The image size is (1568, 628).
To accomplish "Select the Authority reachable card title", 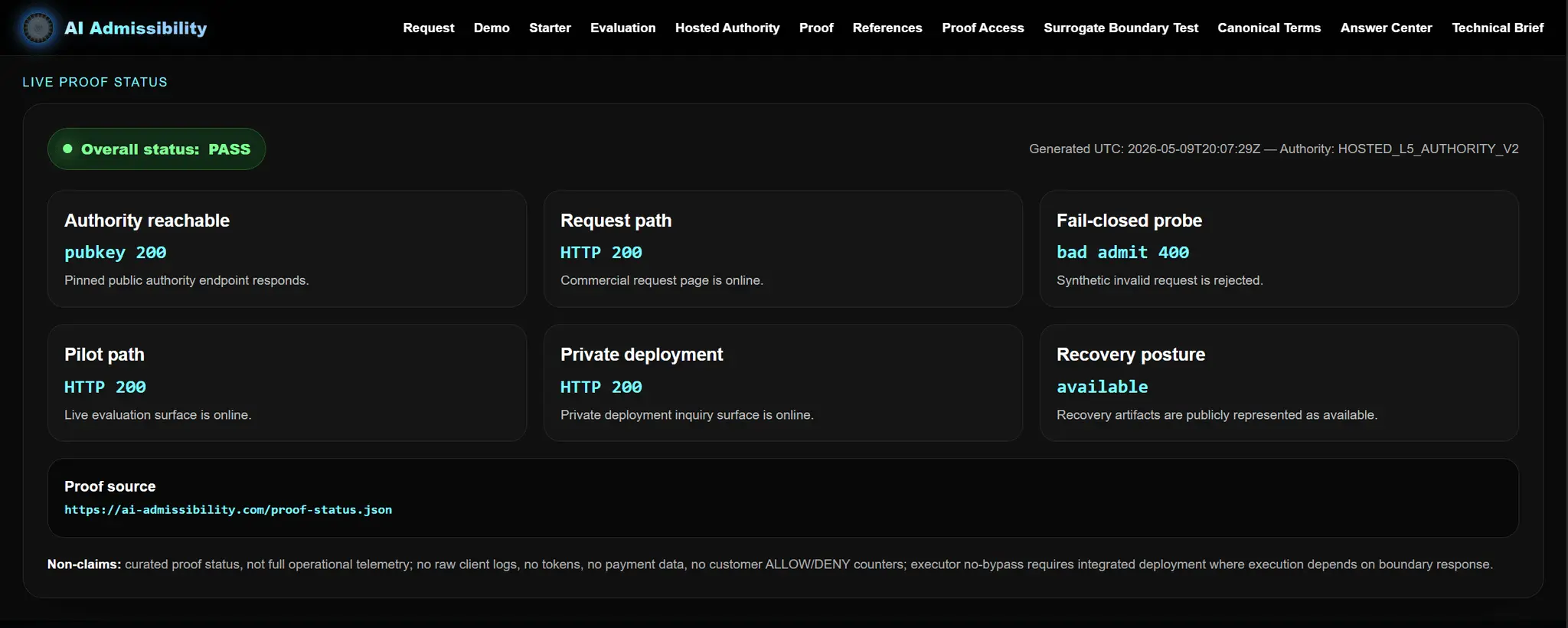I will pos(147,221).
